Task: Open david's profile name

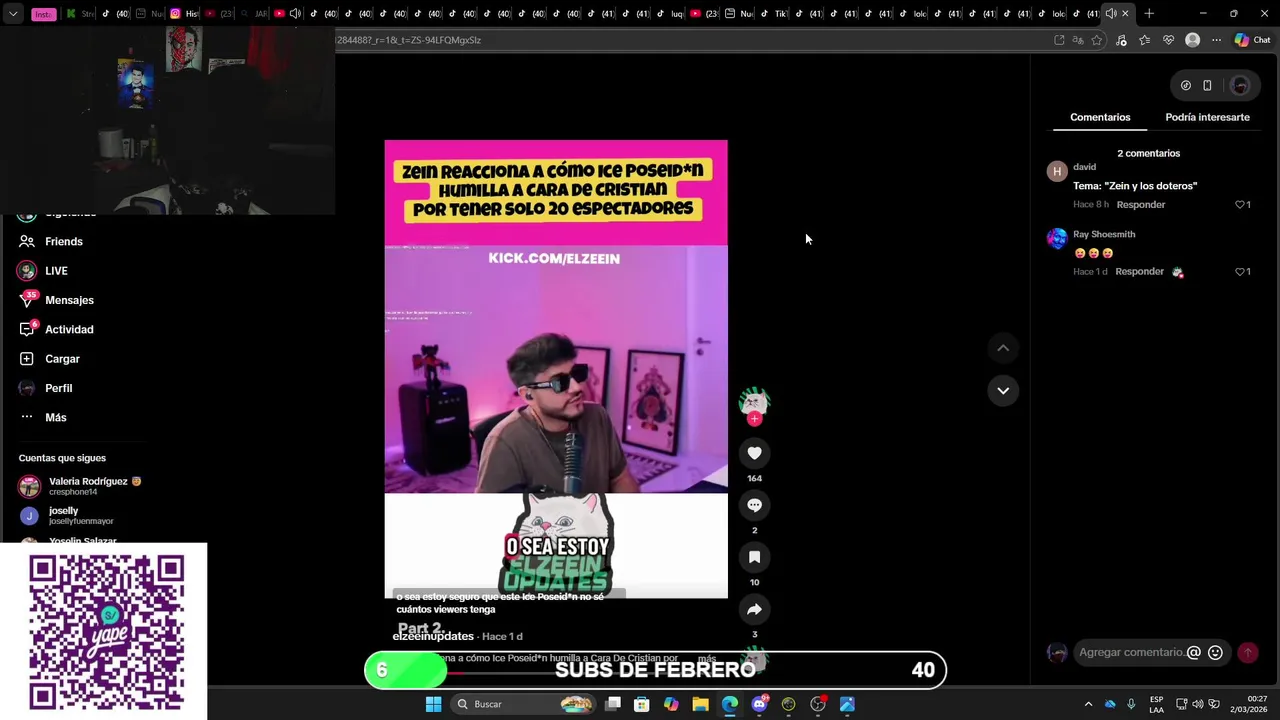Action: tap(1084, 167)
